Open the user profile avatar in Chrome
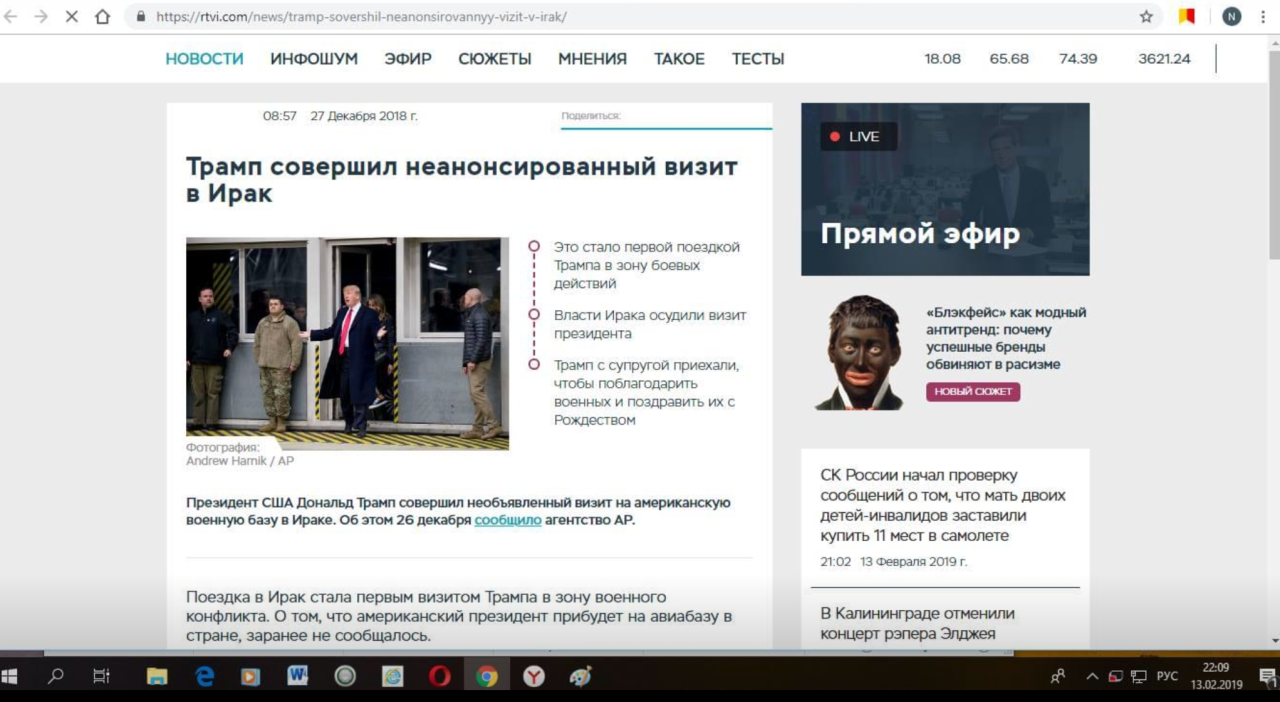The height and width of the screenshot is (702, 1280). (1231, 17)
